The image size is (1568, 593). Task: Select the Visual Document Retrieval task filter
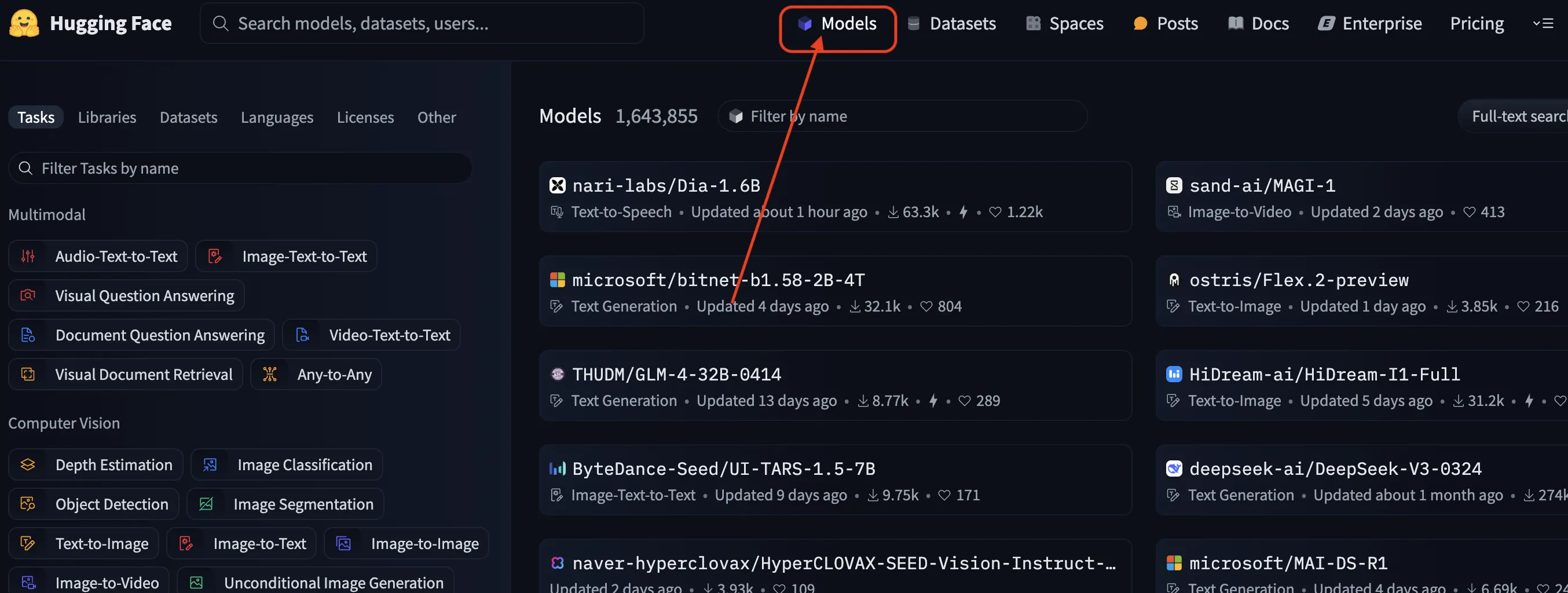(126, 374)
